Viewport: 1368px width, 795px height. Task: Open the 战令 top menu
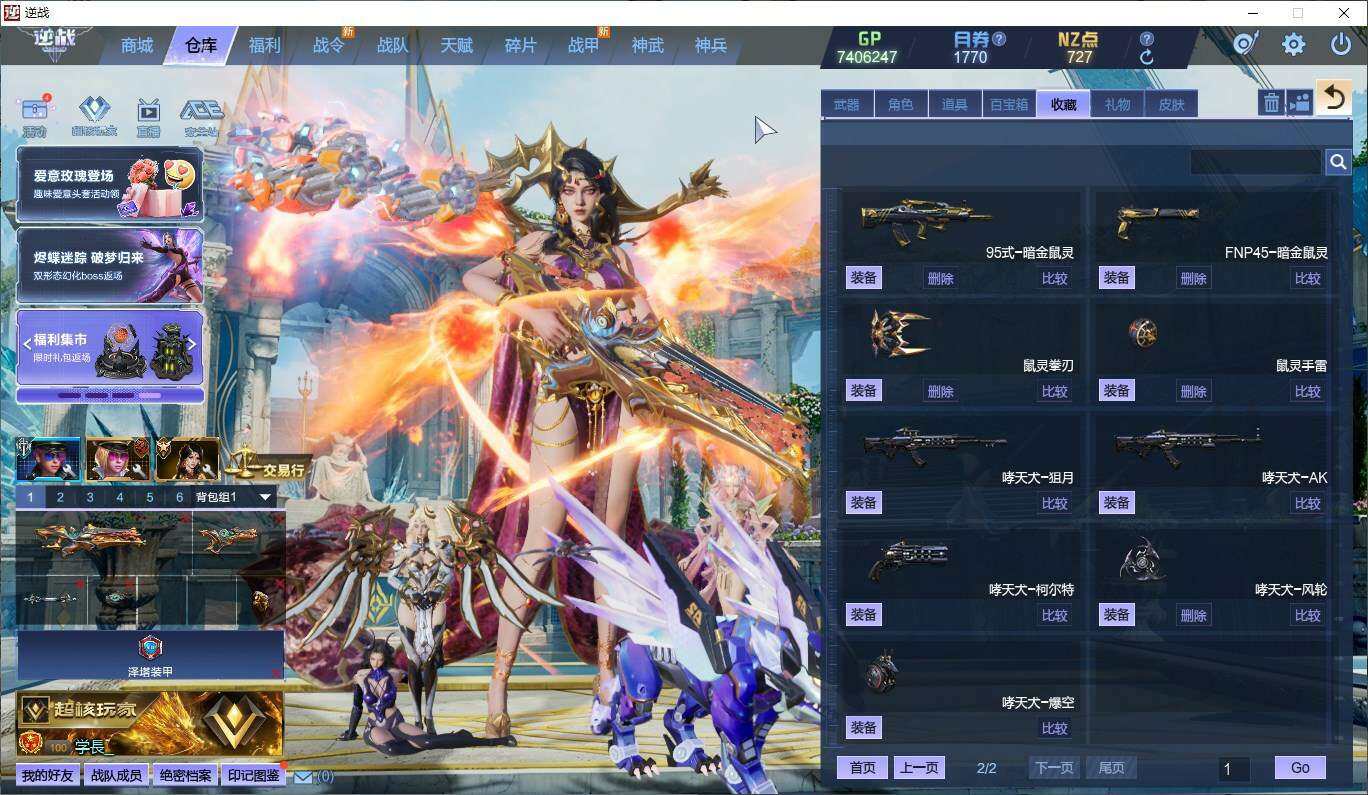pos(329,45)
